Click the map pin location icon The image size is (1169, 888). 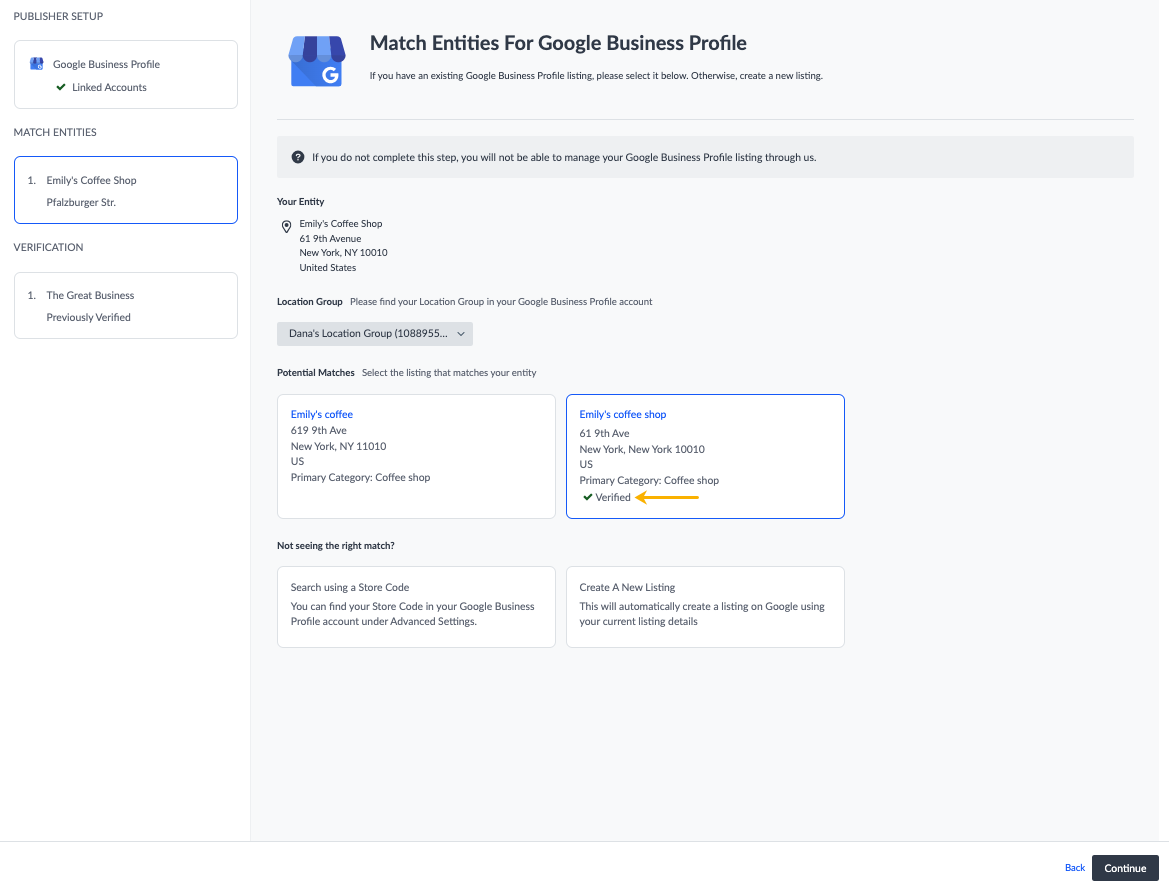pyautogui.click(x=286, y=227)
